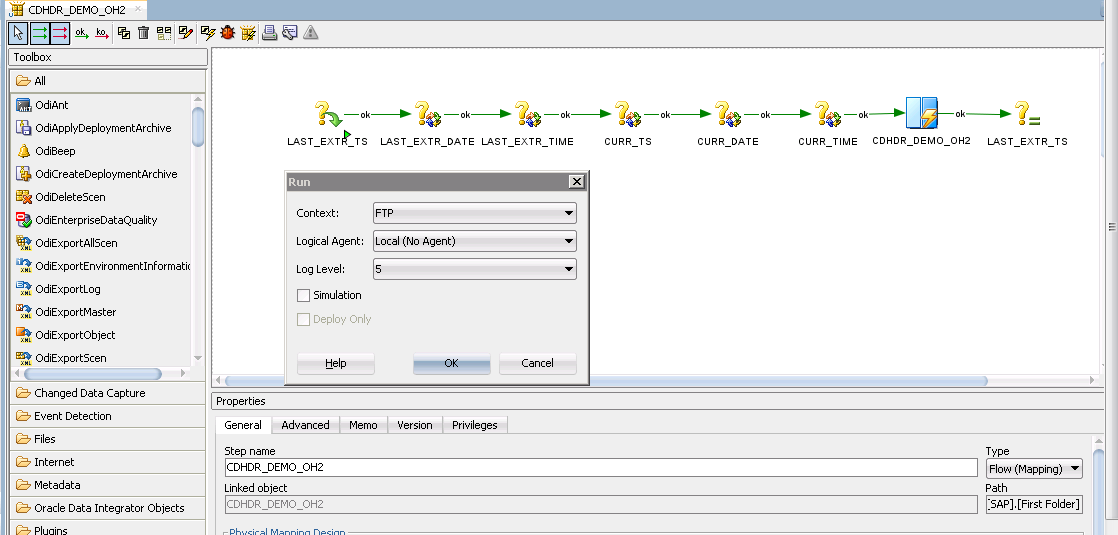
Task: Click the edit selected step pencil icon
Action: point(185,33)
